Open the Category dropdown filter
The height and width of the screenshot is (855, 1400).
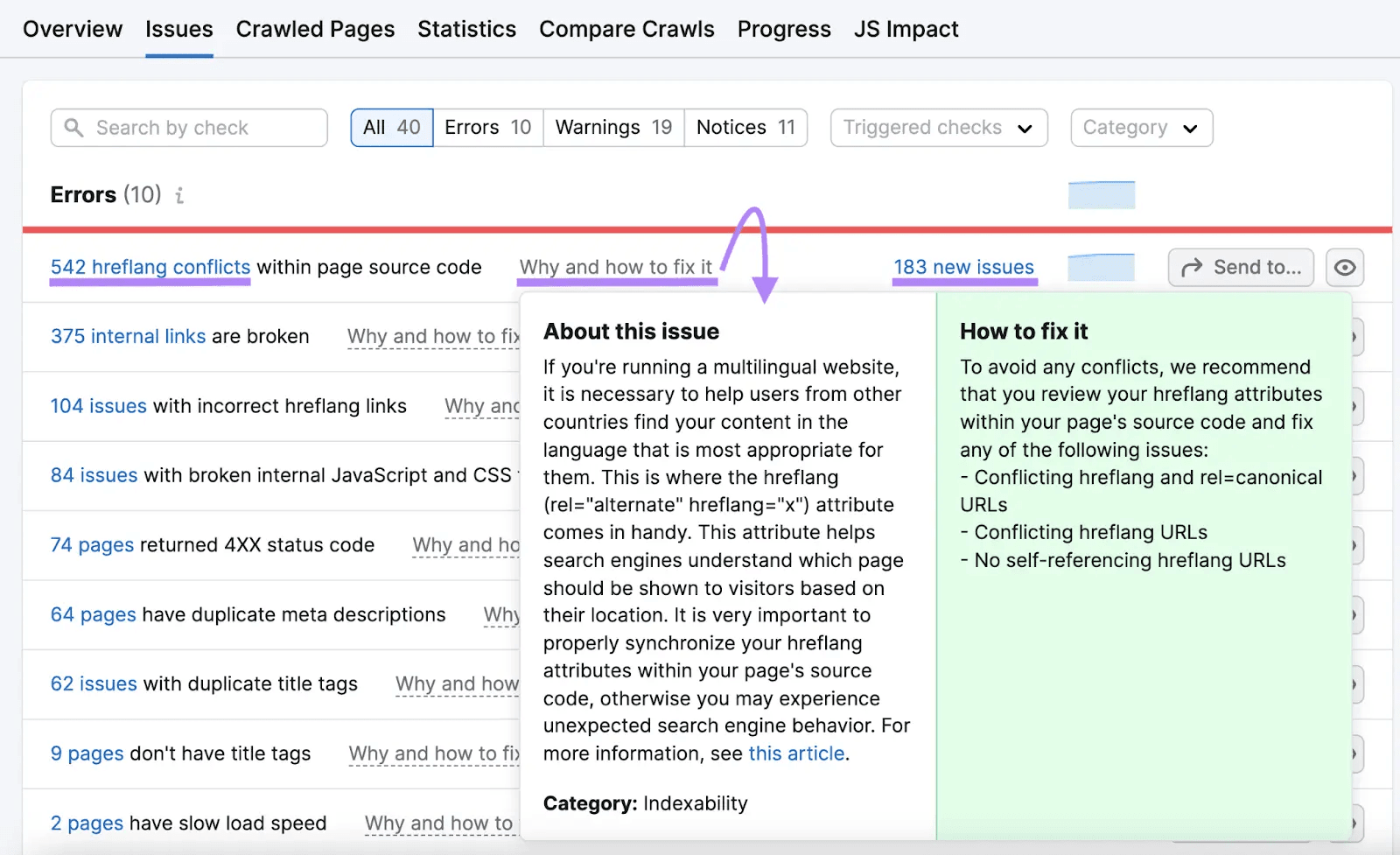(x=1141, y=128)
